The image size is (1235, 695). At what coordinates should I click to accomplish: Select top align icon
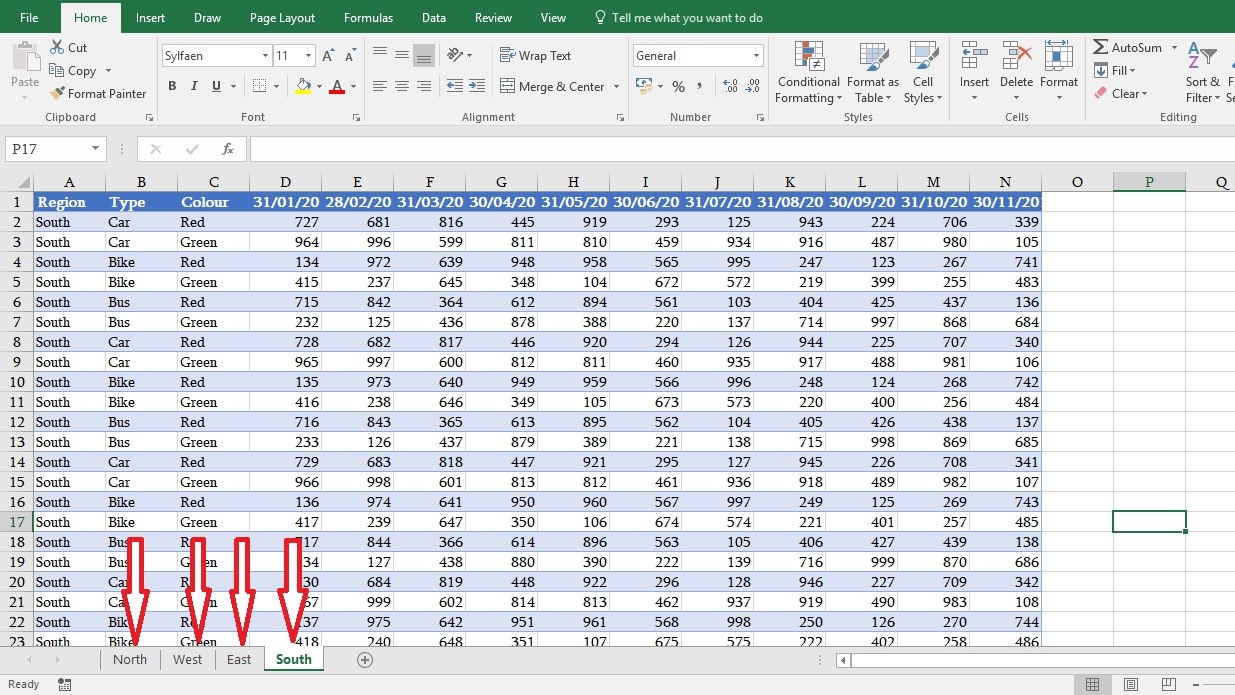coord(380,55)
